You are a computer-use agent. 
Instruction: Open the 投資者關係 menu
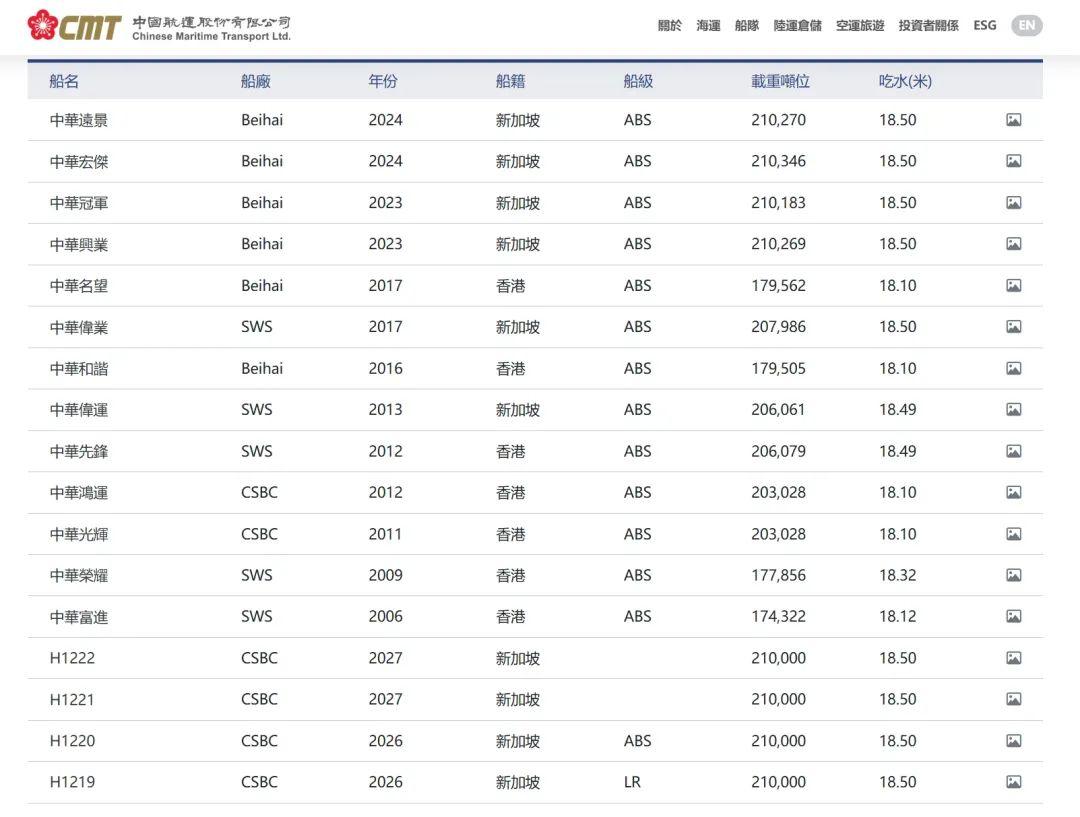click(928, 25)
